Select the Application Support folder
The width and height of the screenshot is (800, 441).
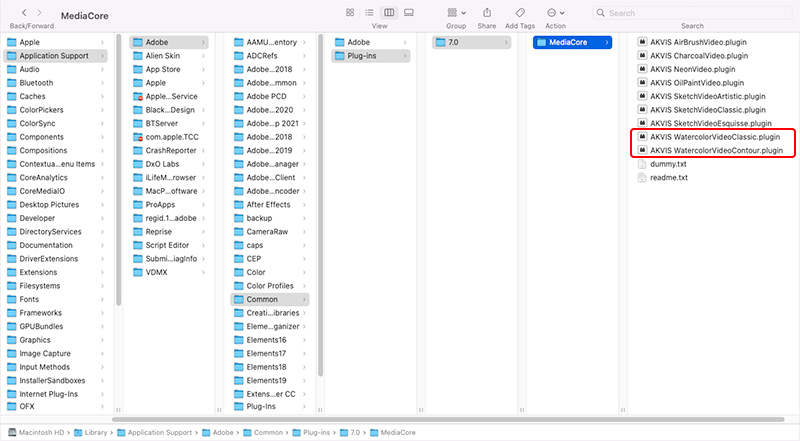(55, 56)
